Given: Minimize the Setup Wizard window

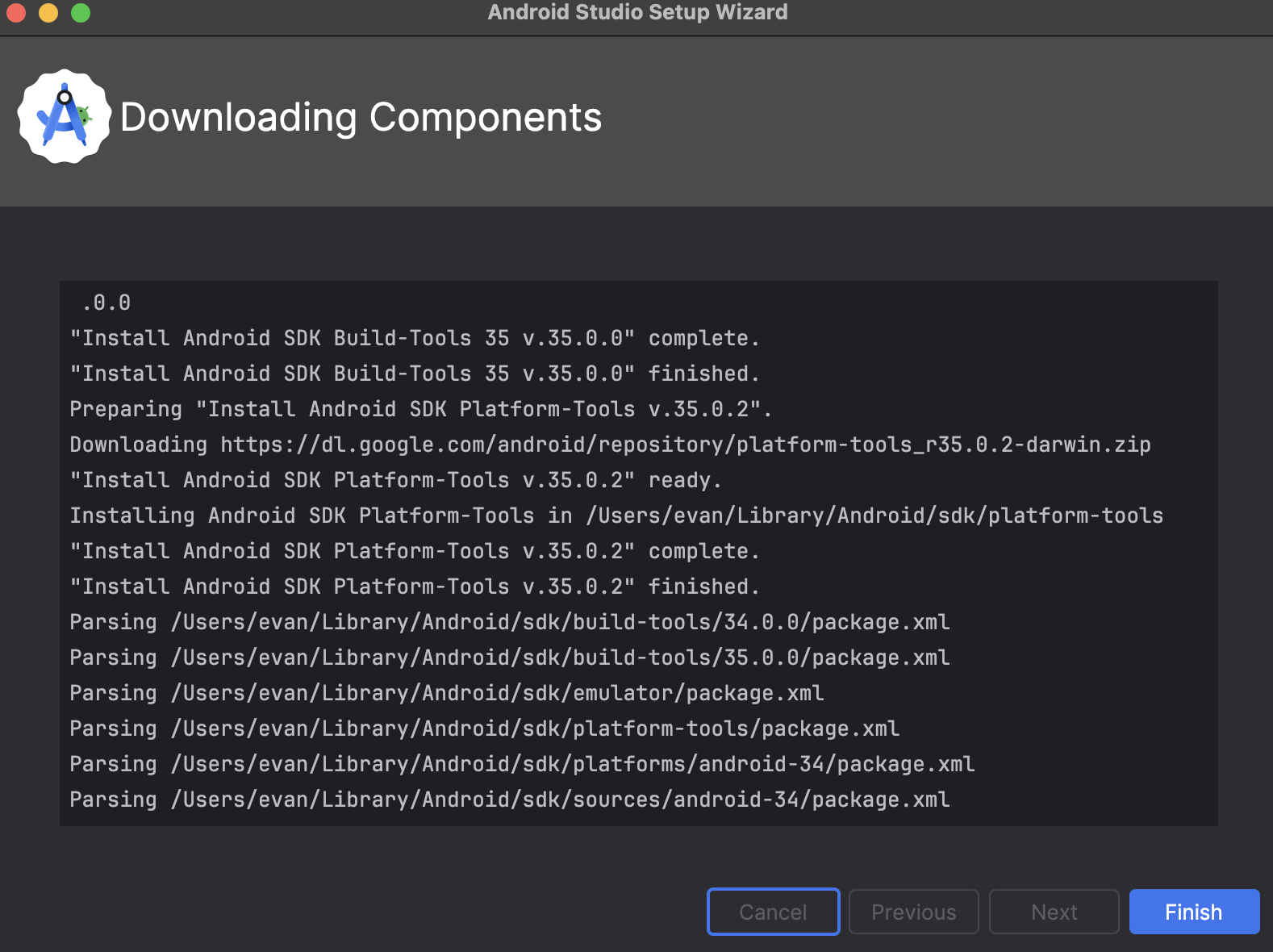Looking at the screenshot, I should (48, 13).
